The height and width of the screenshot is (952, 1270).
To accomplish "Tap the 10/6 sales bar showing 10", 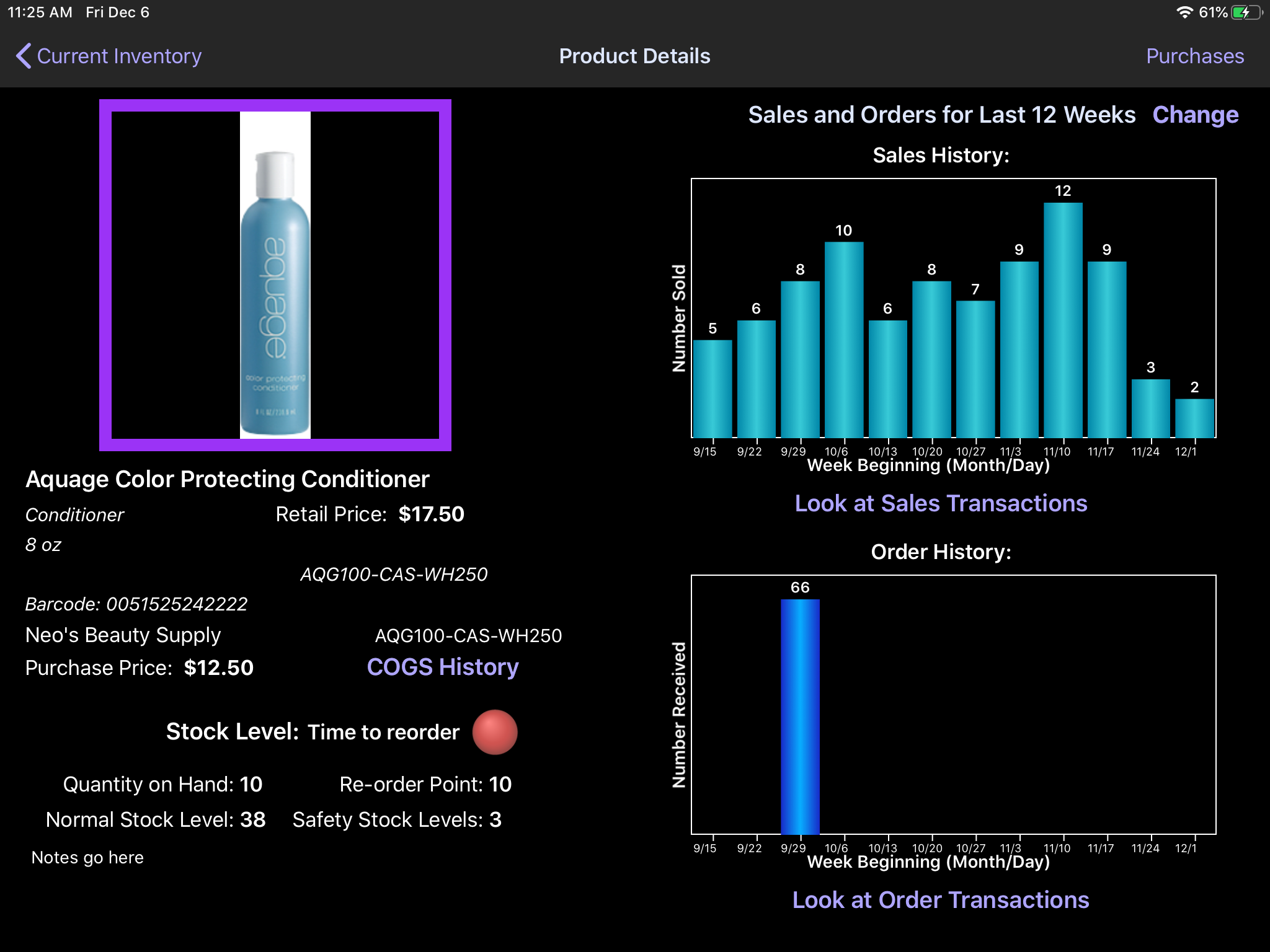I will [843, 340].
